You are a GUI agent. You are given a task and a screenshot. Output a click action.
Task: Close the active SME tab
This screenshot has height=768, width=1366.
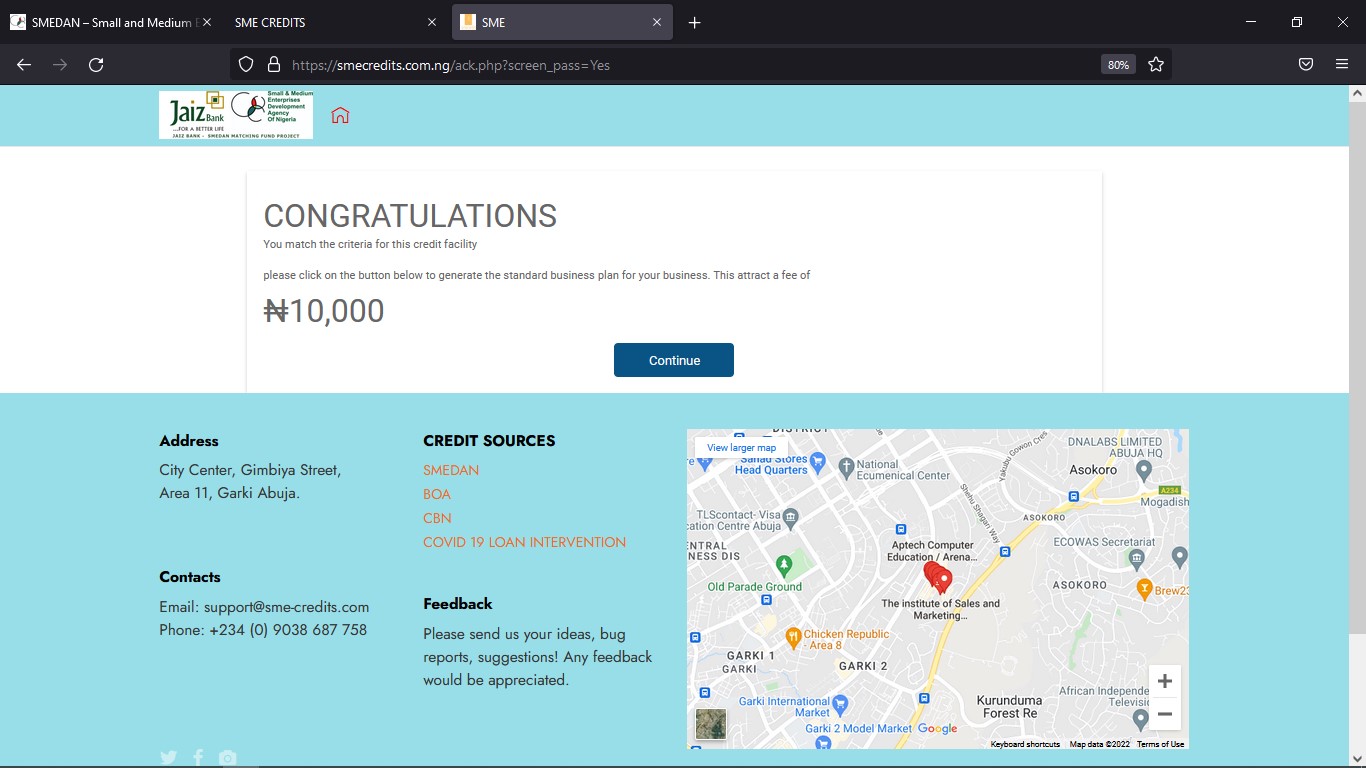coord(657,22)
